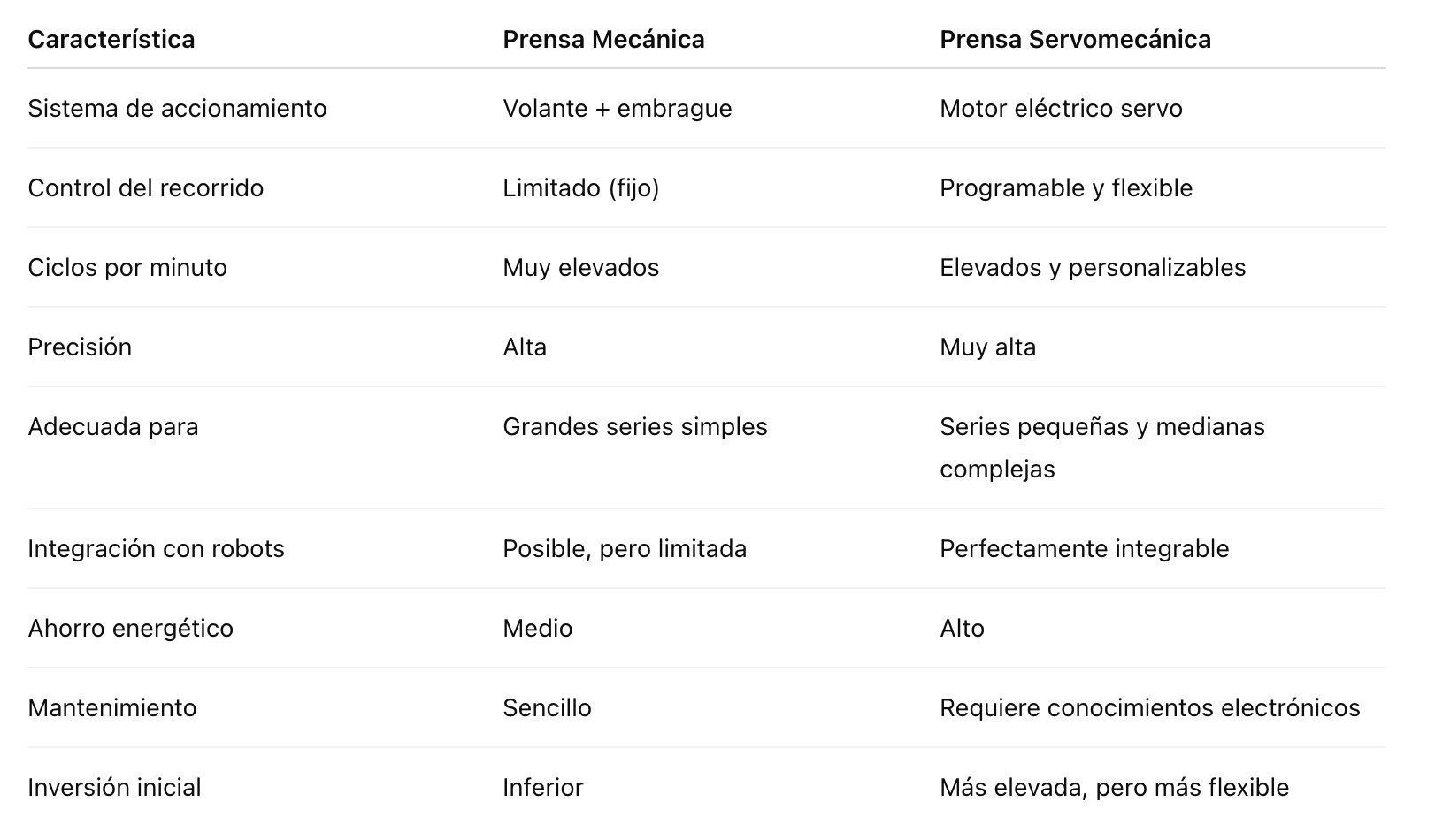
Task: Click the Perfectamente integrable cell
Action: coord(1085,549)
